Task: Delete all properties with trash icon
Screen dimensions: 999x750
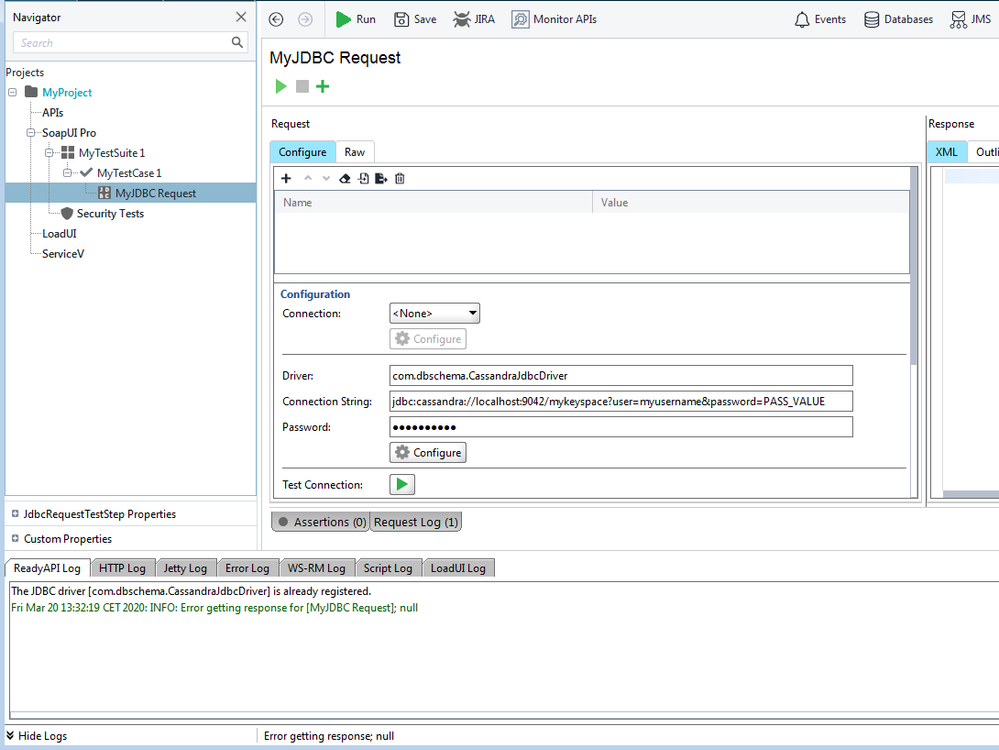Action: [400, 178]
